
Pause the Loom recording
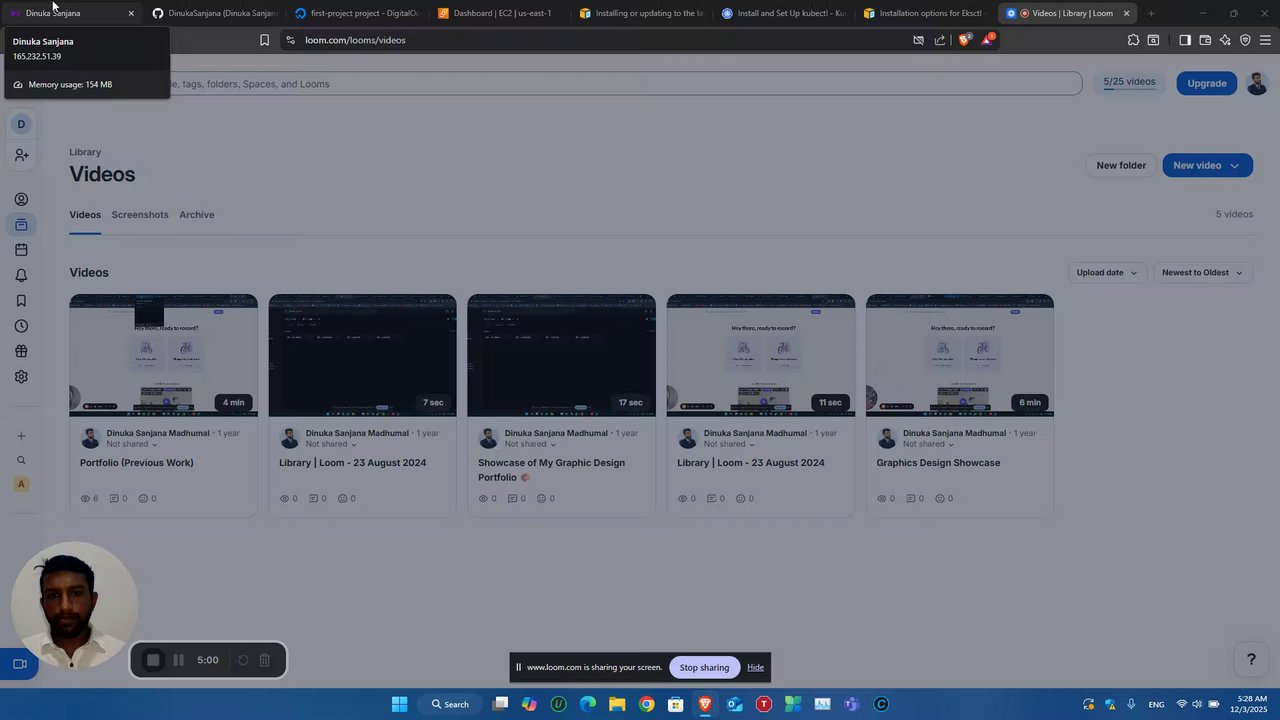[178, 660]
